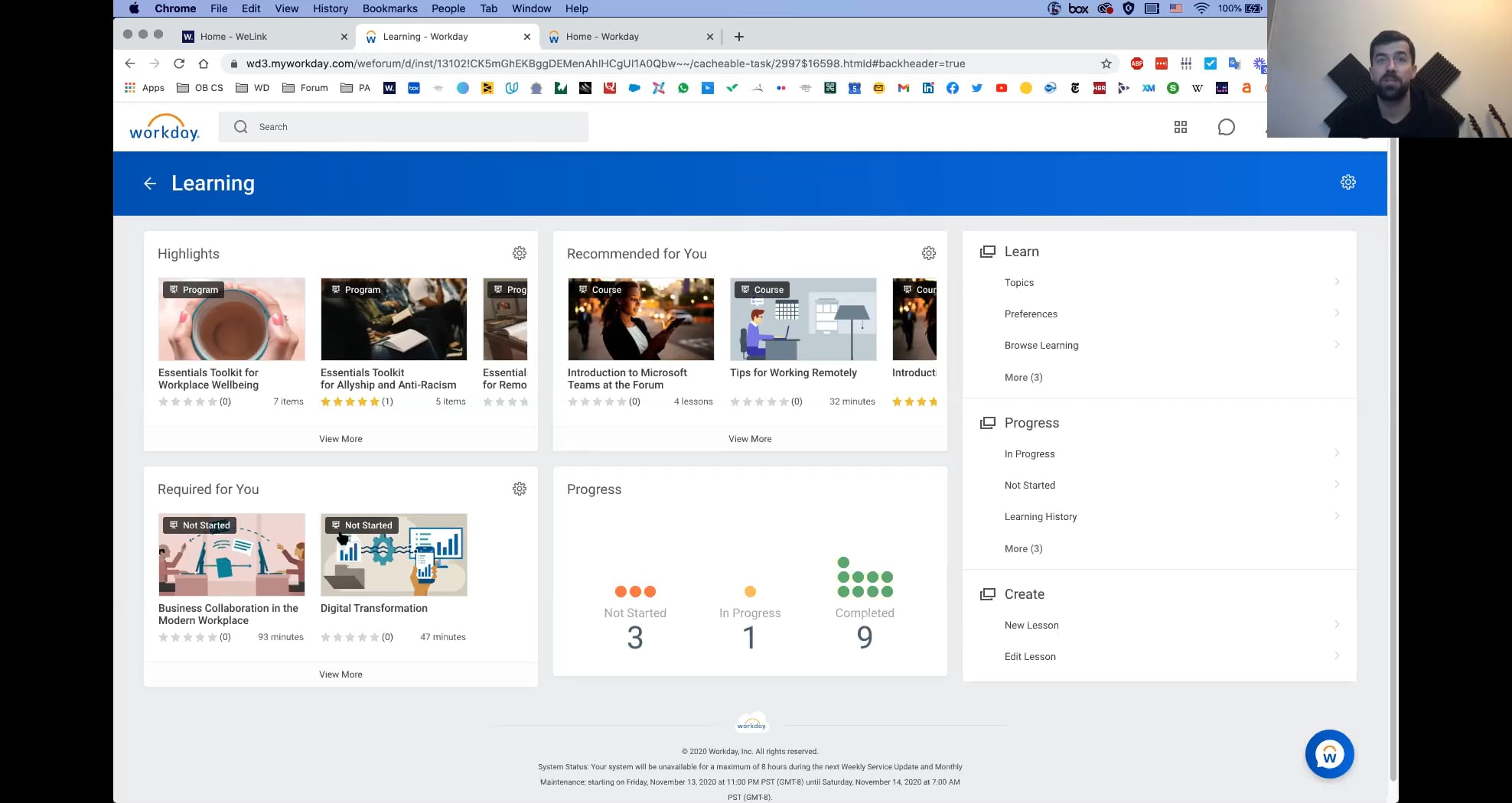
Task: Expand the New Lesson chevron
Action: pos(1337,625)
